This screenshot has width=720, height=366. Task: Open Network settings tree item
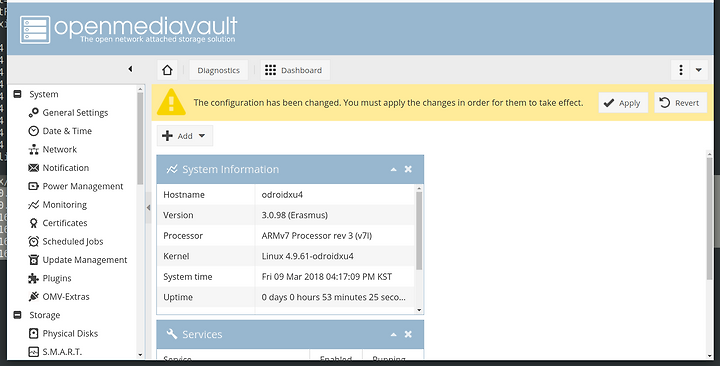coord(60,149)
